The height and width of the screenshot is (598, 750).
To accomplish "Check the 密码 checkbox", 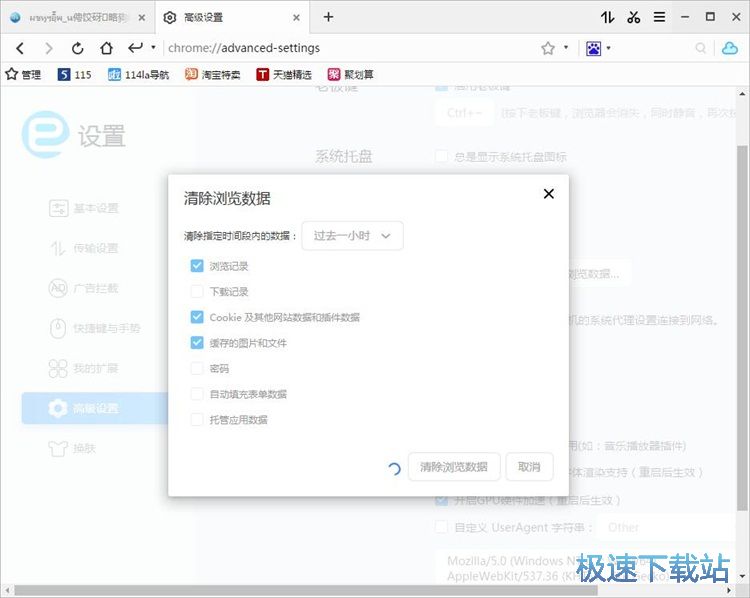I will pos(197,368).
